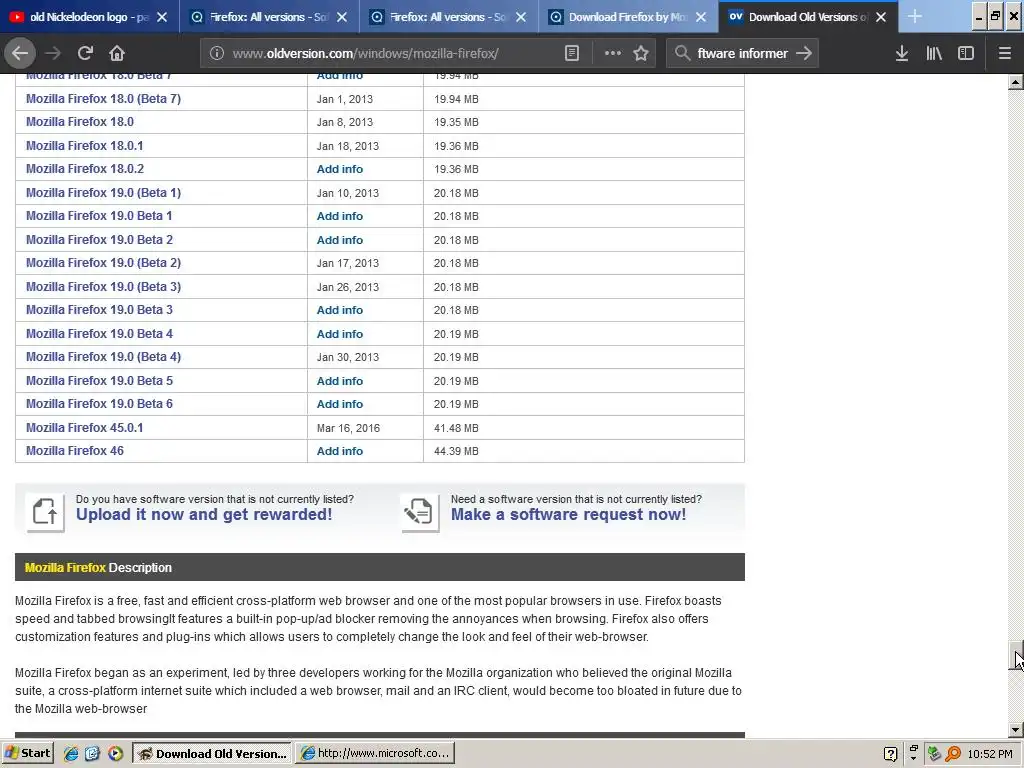The image size is (1024, 768).
Task: Toggle reader view in address bar
Action: (x=571, y=54)
